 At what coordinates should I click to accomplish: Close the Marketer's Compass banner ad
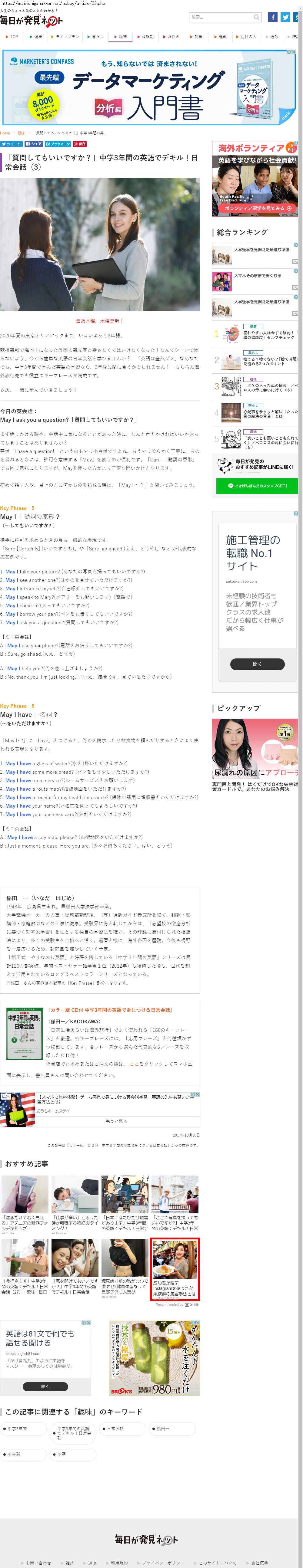coord(294,52)
